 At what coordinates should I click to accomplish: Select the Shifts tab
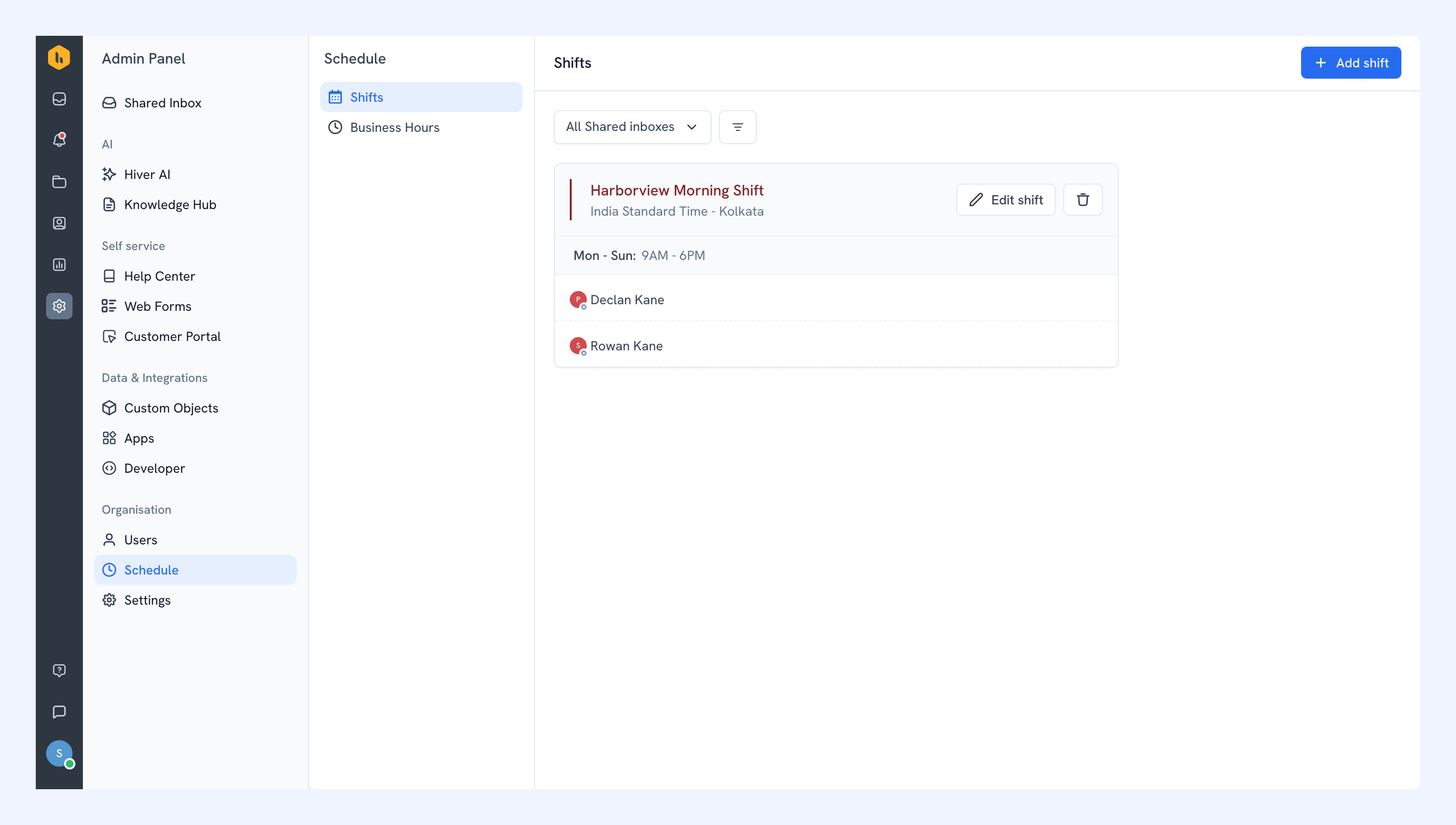click(x=421, y=97)
